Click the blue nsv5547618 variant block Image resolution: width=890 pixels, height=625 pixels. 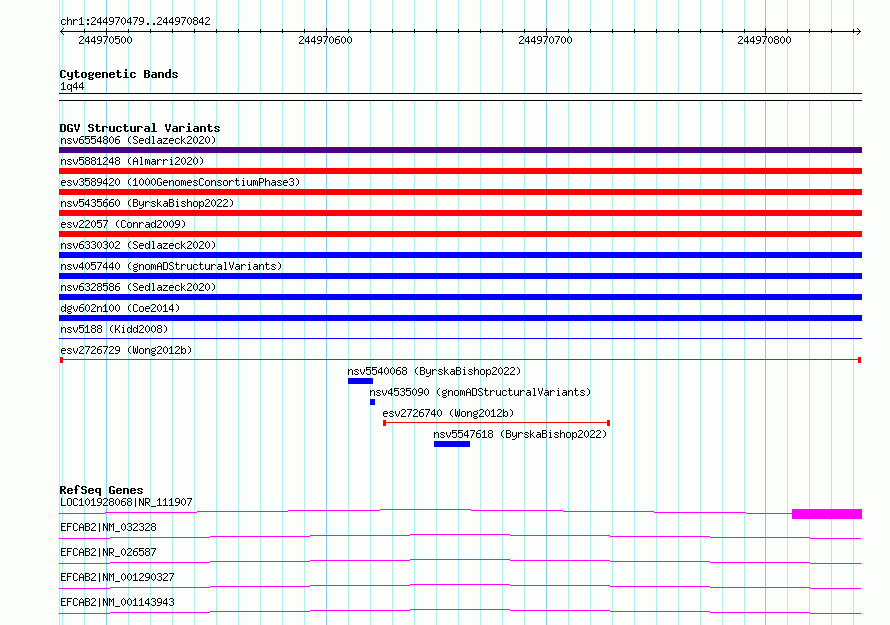coord(452,444)
